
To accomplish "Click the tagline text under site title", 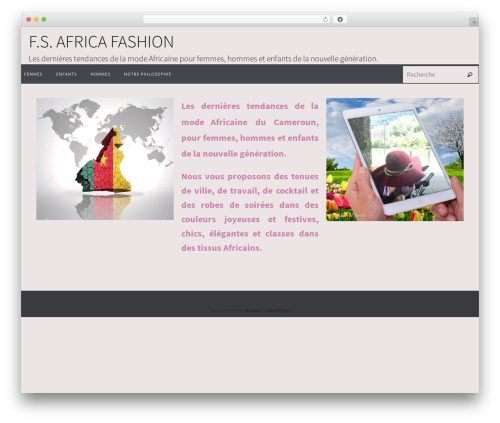I will point(203,59).
